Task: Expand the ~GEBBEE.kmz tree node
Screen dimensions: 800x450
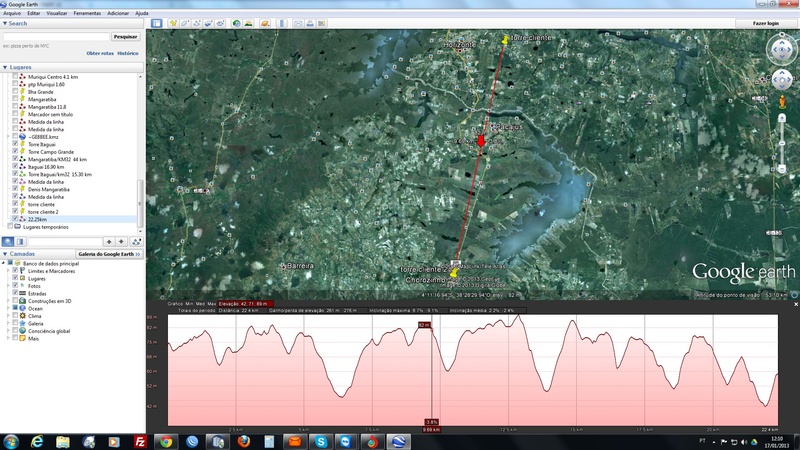Action: pyautogui.click(x=9, y=137)
